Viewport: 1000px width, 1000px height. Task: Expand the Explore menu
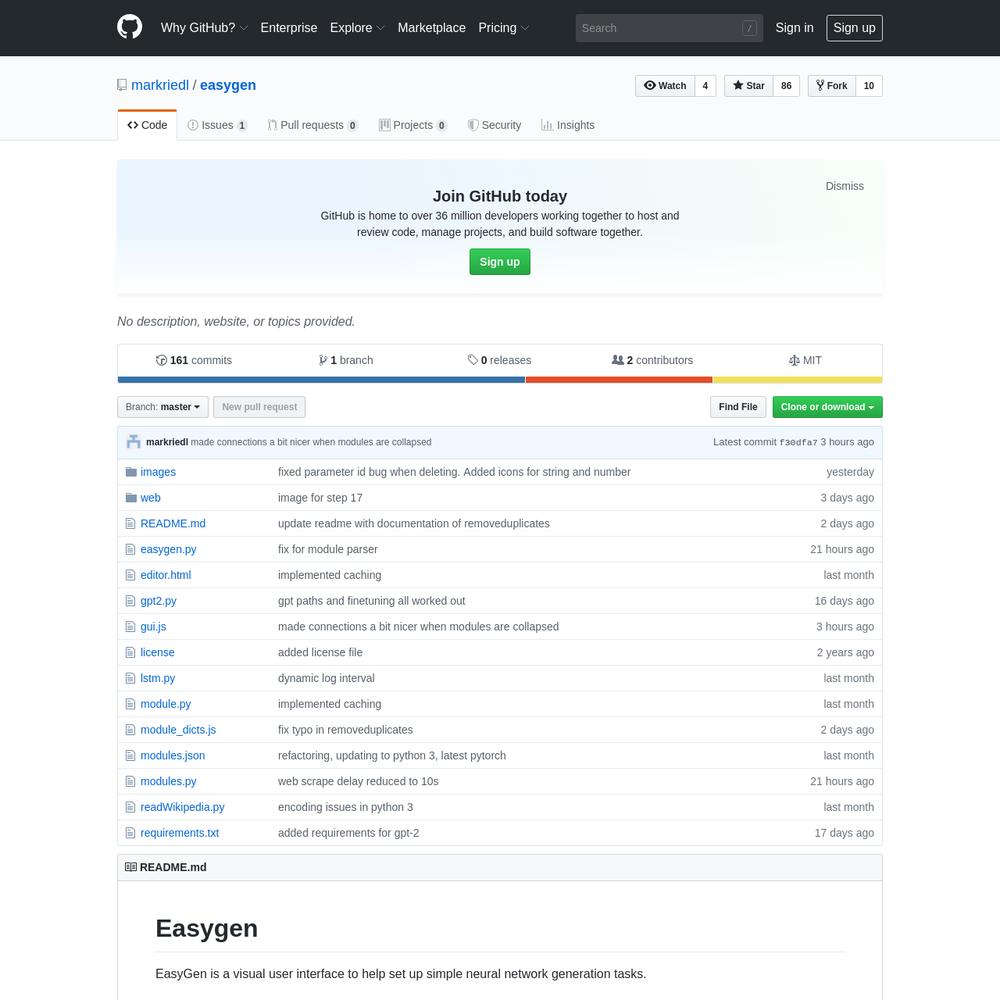coord(357,28)
